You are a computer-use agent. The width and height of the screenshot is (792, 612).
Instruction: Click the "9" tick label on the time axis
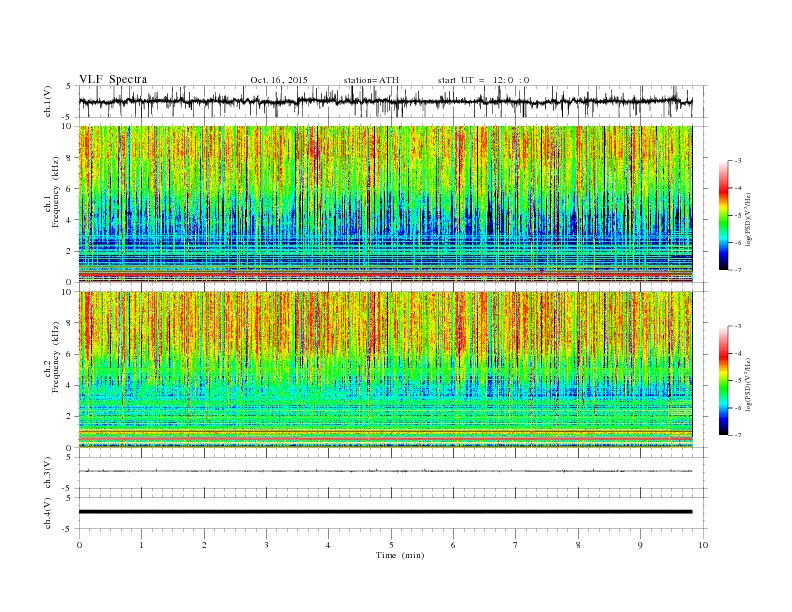pyautogui.click(x=640, y=545)
